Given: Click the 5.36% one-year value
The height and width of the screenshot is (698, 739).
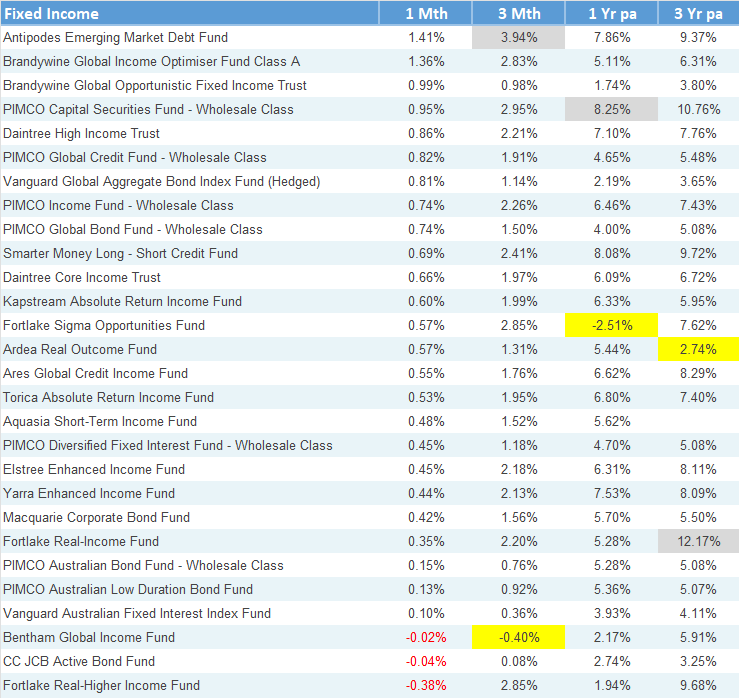Looking at the screenshot, I should click(x=612, y=590).
